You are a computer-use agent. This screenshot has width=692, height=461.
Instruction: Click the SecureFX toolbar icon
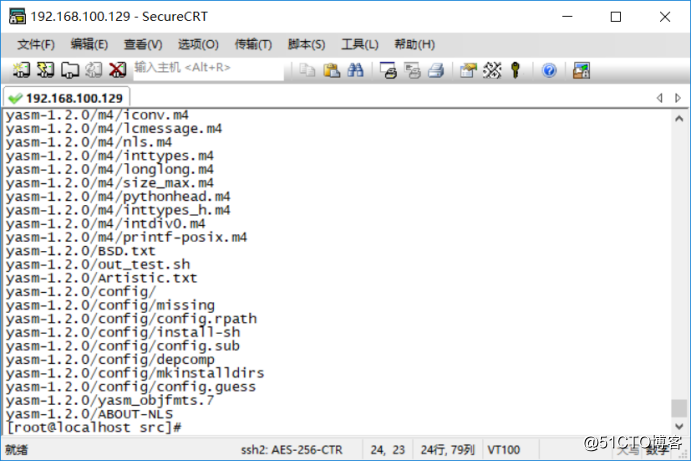click(x=581, y=70)
